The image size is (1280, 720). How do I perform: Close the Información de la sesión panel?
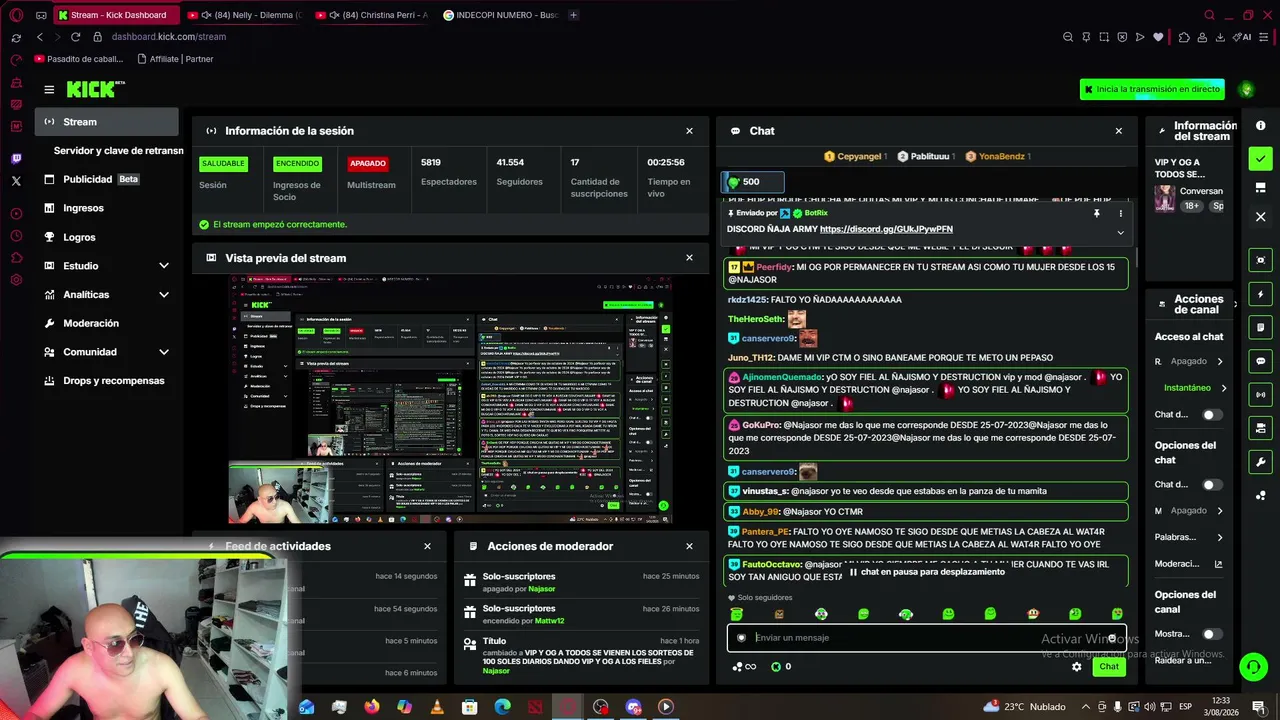pos(689,131)
